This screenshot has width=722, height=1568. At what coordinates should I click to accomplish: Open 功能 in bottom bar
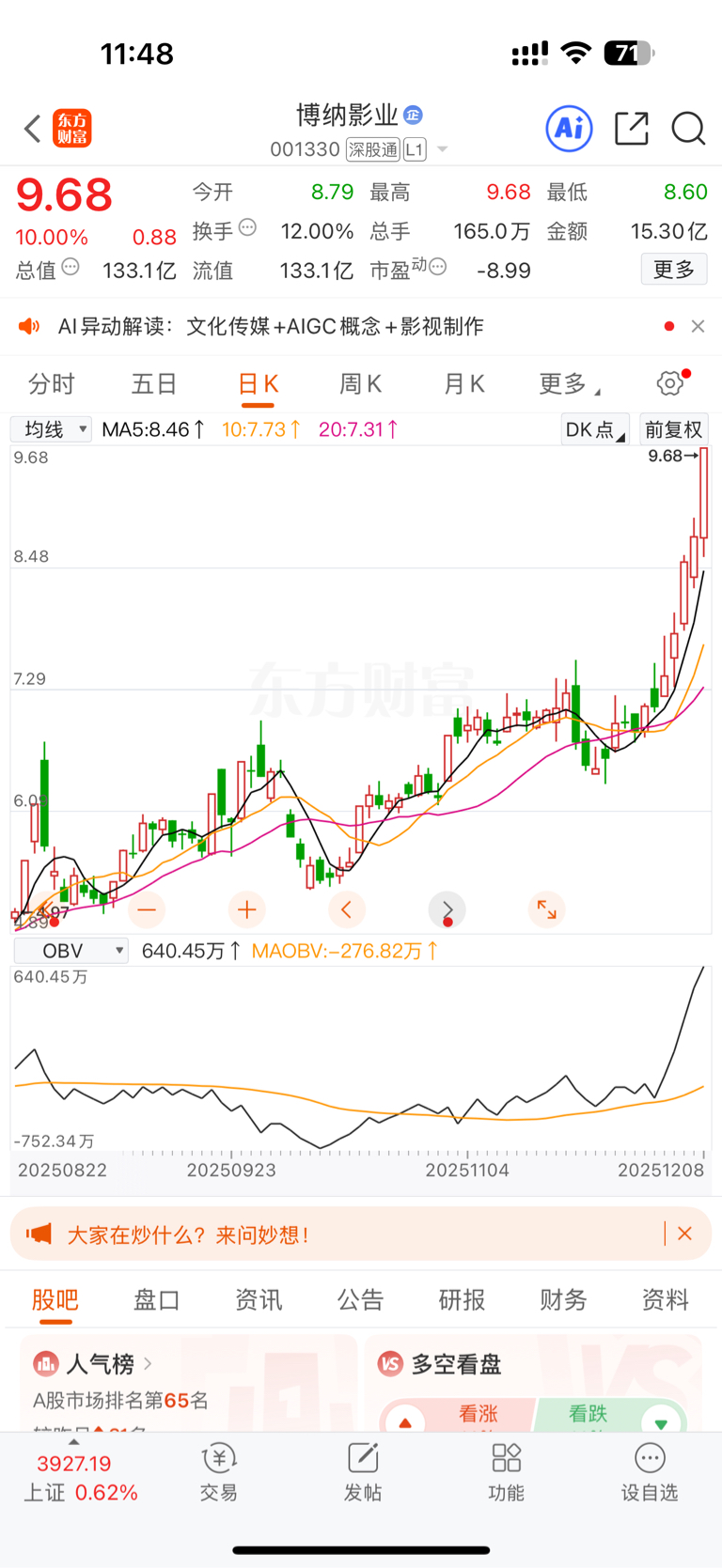507,1472
